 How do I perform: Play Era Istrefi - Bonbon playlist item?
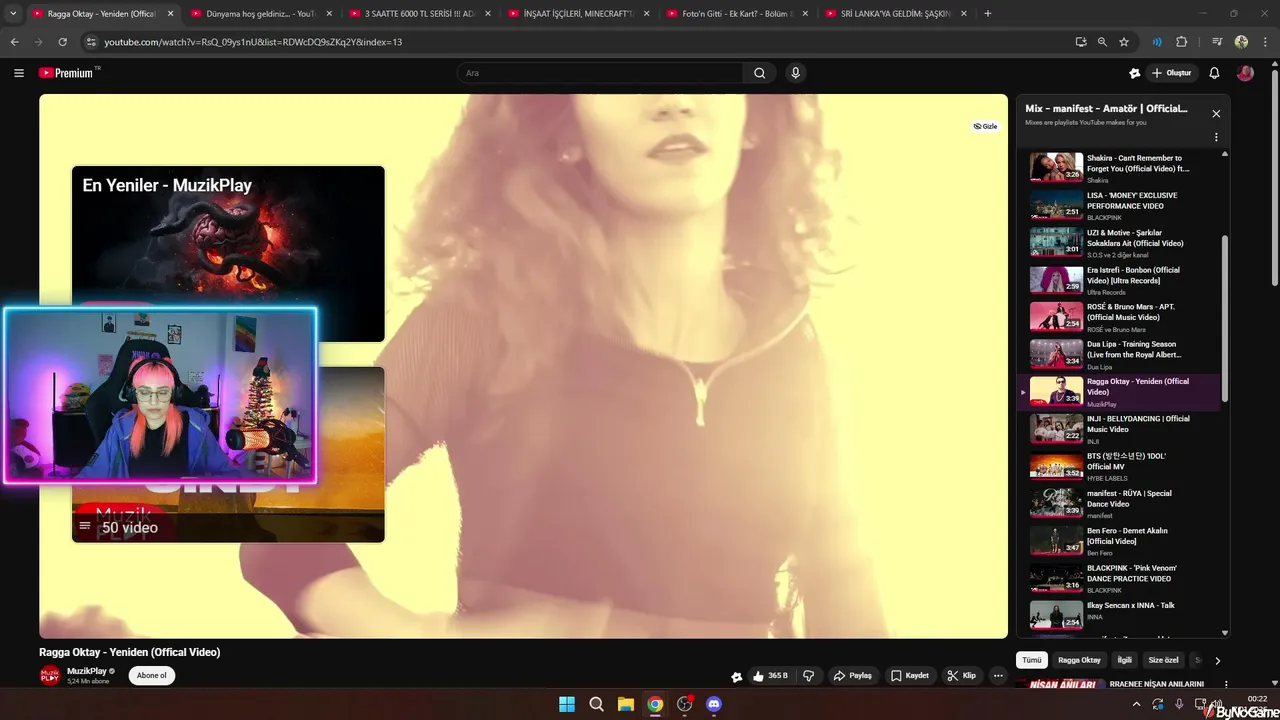click(1120, 280)
